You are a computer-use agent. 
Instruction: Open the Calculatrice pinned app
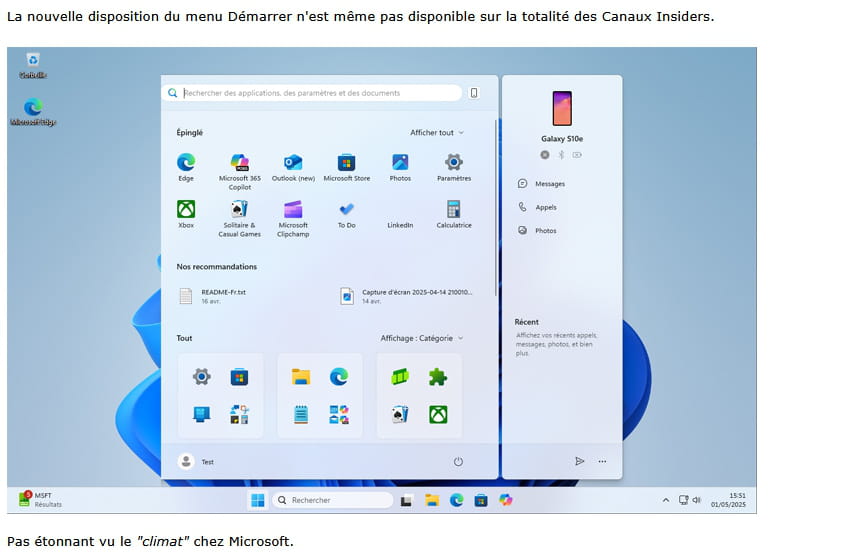tap(454, 214)
